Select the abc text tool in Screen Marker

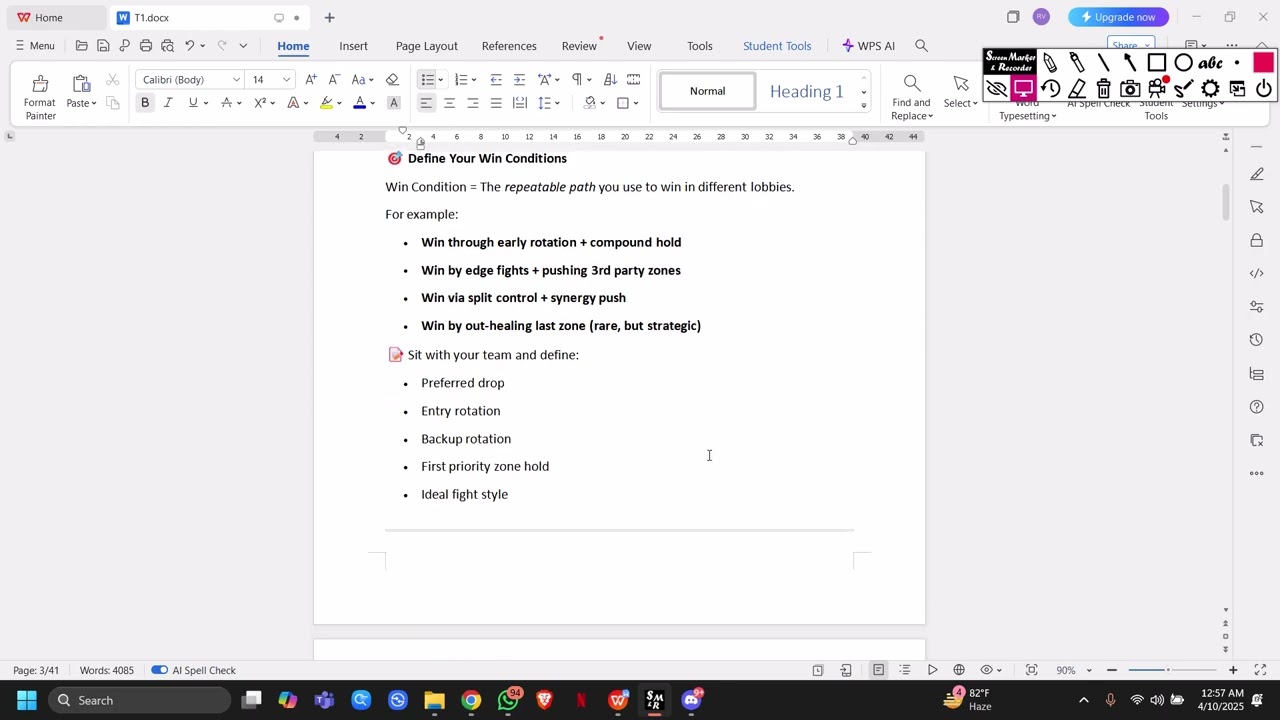click(1210, 63)
